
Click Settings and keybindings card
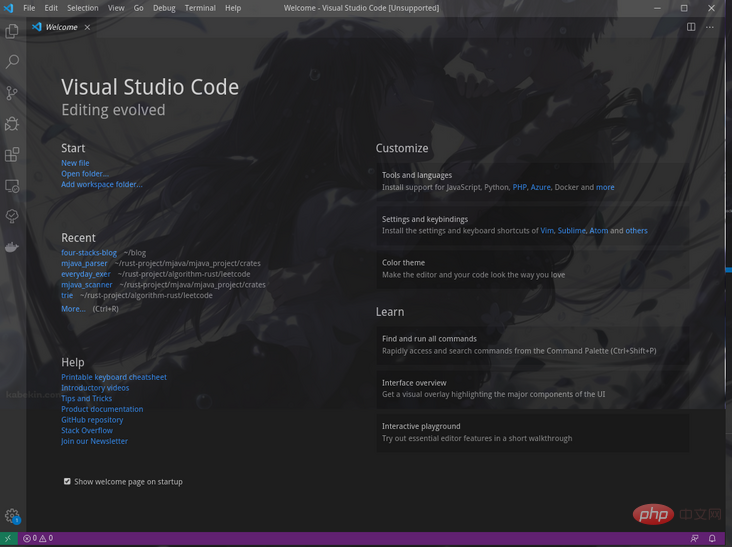coord(533,225)
